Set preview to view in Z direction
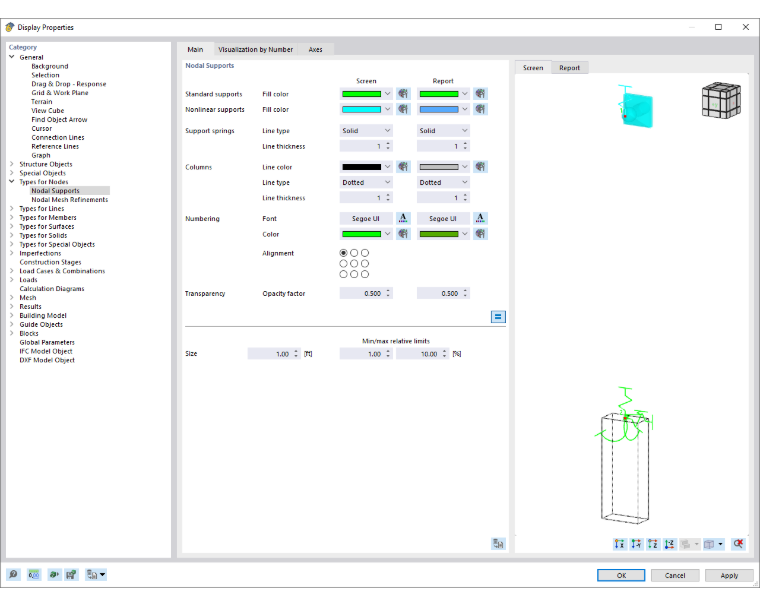760x606 pixels. coord(653,544)
